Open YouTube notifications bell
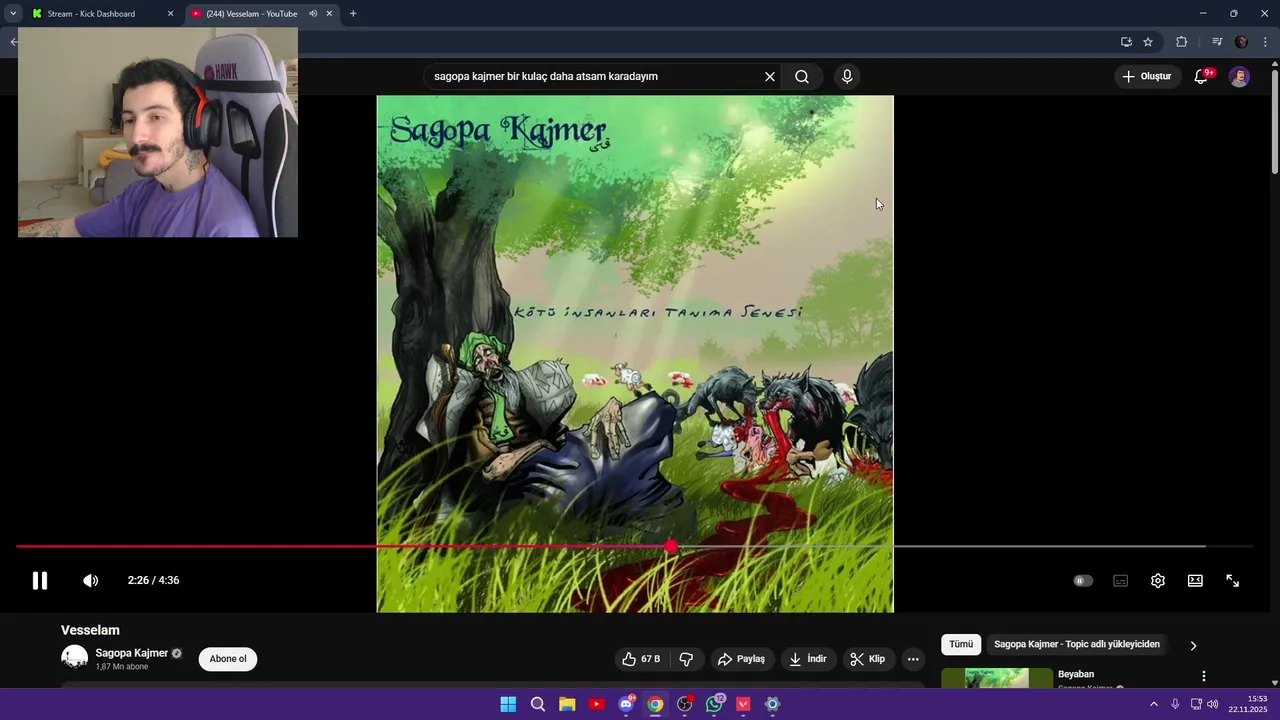Viewport: 1280px width, 720px height. coord(1202,77)
